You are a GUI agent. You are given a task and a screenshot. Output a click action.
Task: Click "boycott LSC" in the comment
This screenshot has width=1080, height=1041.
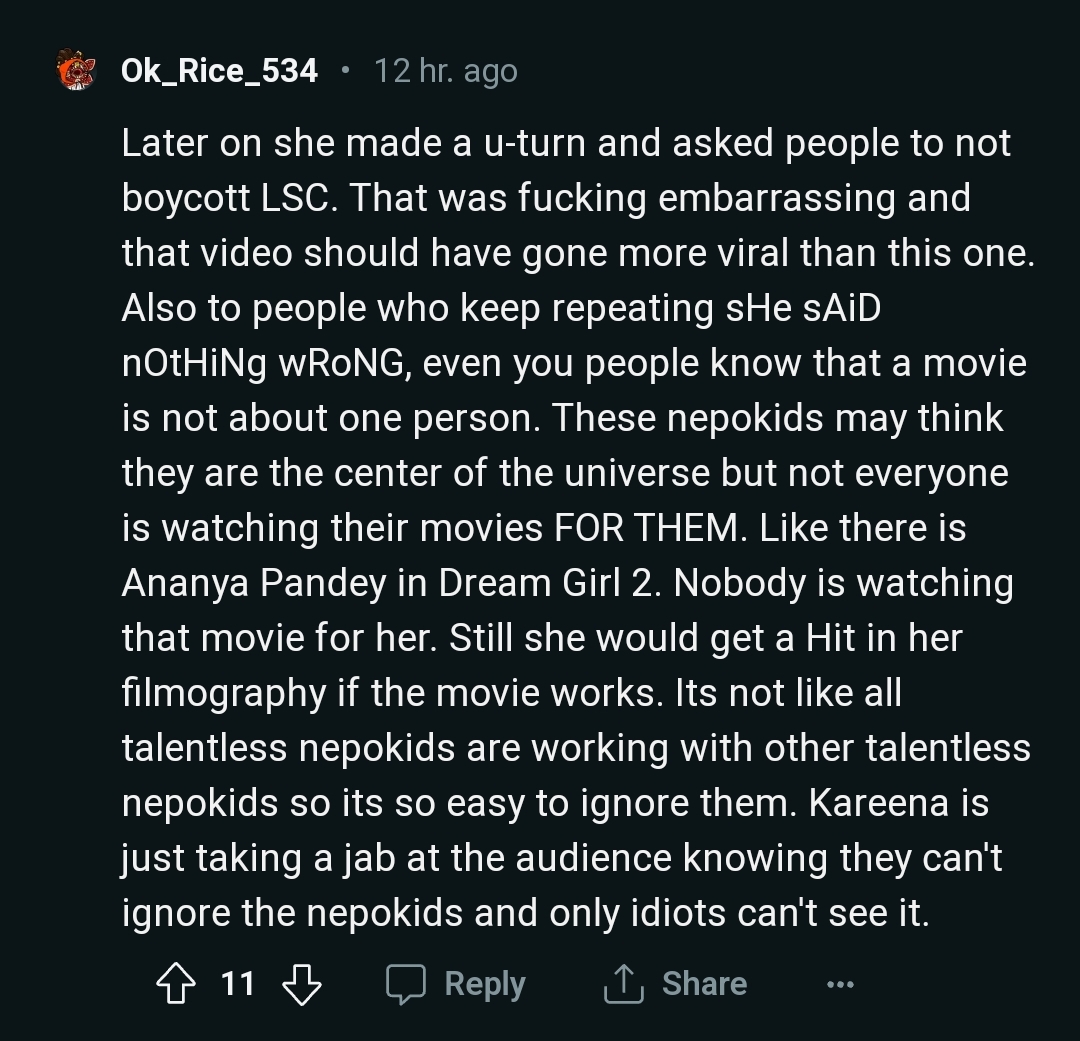tap(228, 198)
